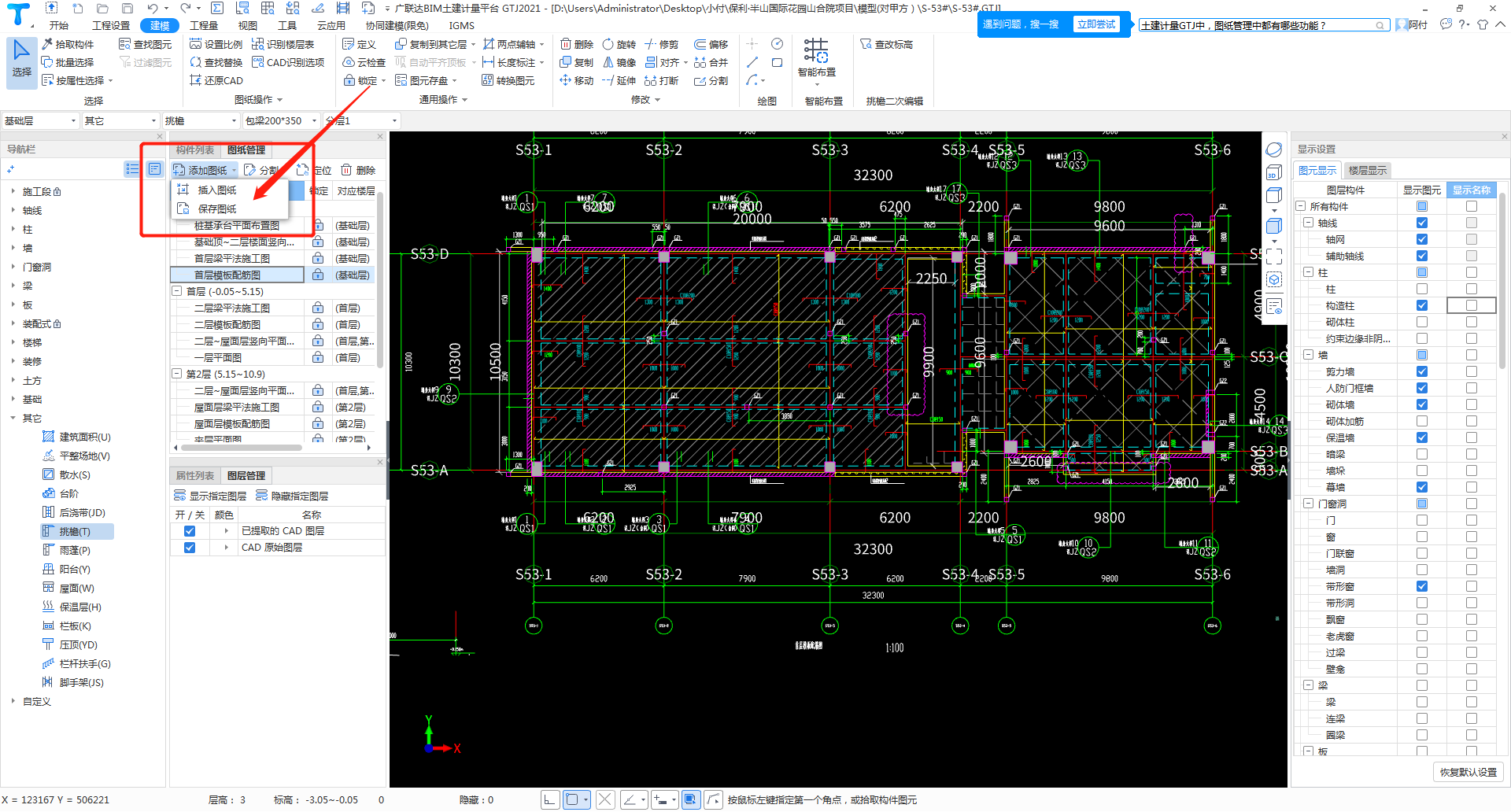This screenshot has height=812, width=1511.
Task: Select drawing 屋面层梁平法施工图
Action: 236,407
